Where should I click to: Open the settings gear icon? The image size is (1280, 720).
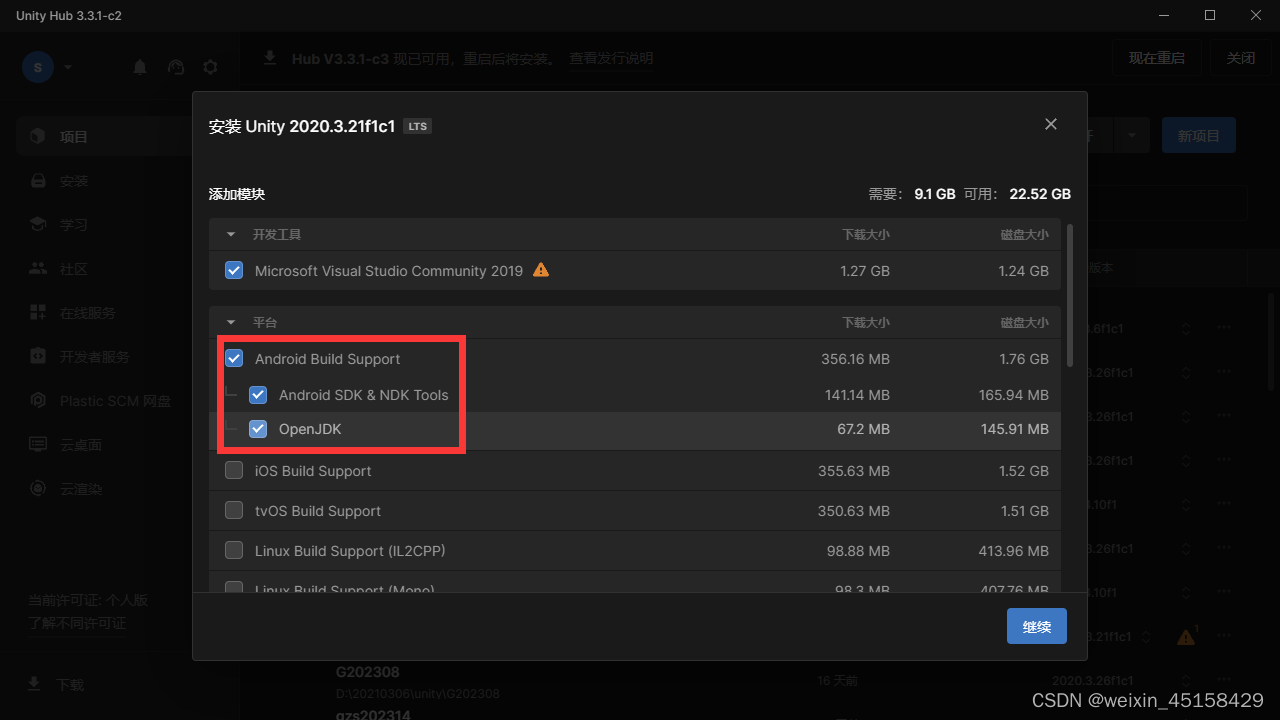(x=210, y=67)
